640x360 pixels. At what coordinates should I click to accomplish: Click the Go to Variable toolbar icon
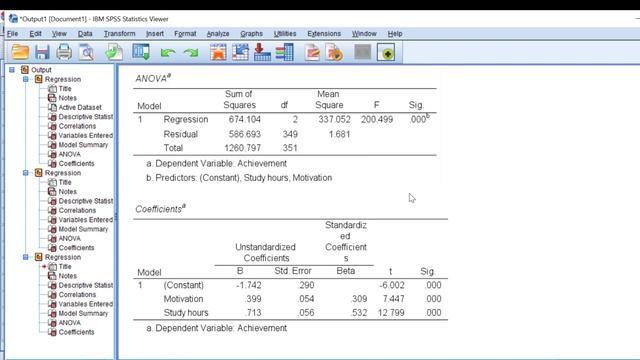click(262, 52)
